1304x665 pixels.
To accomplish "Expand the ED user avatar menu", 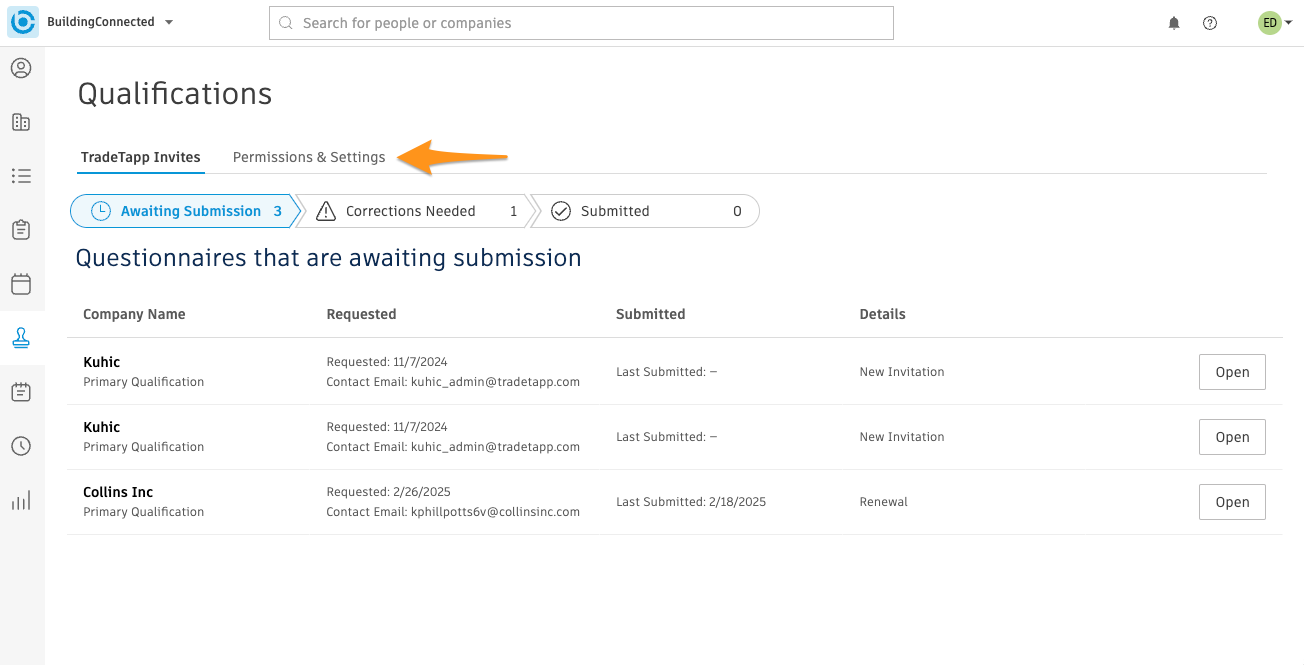I will click(x=1274, y=23).
